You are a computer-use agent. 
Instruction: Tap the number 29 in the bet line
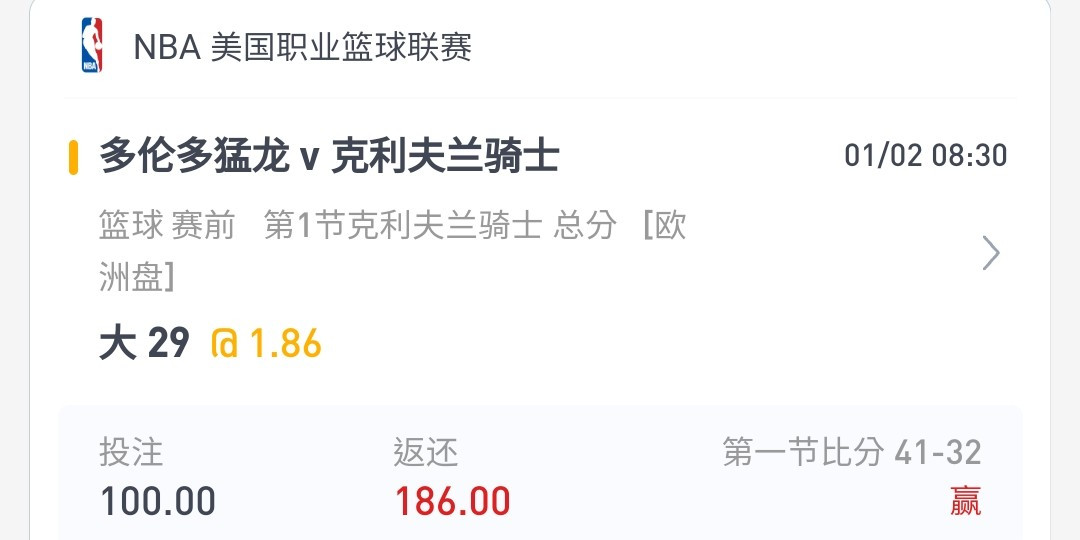[x=169, y=343]
